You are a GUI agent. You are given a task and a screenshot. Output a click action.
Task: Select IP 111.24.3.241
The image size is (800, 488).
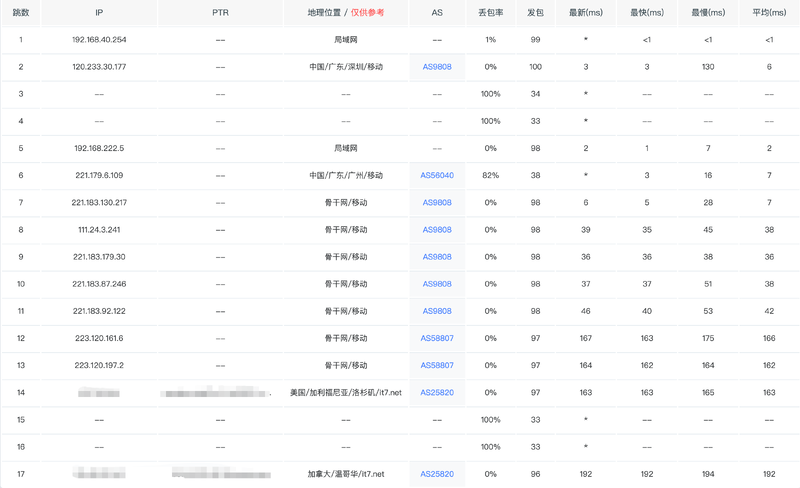[x=99, y=230]
